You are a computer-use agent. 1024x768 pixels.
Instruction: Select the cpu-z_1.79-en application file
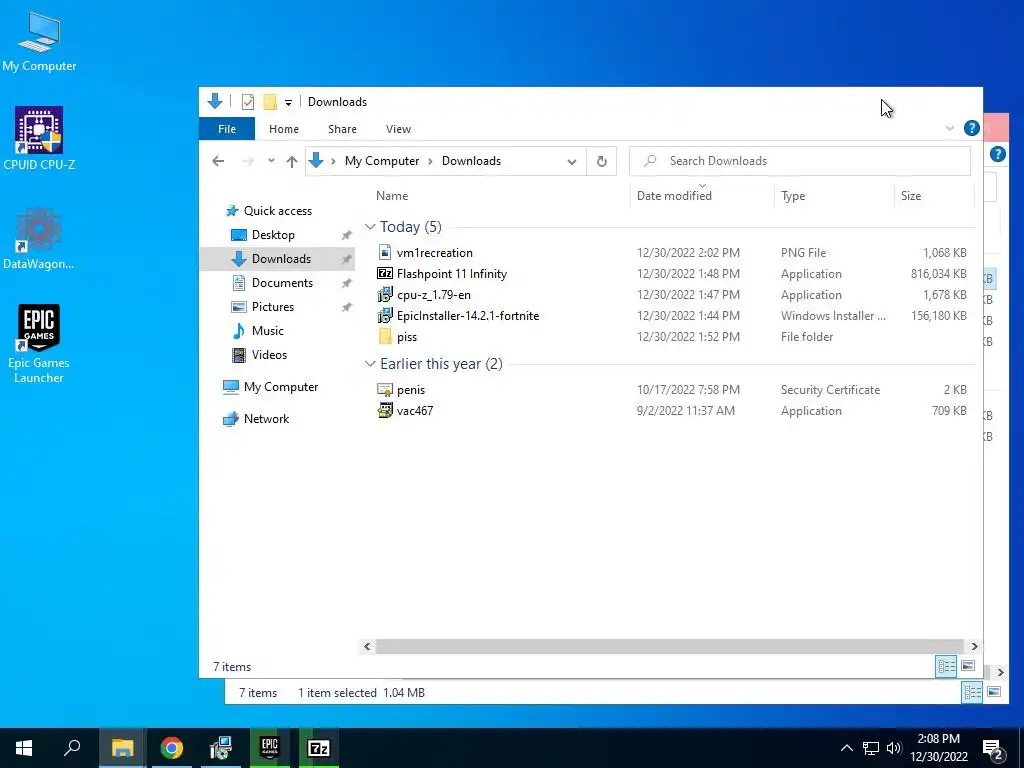click(434, 295)
